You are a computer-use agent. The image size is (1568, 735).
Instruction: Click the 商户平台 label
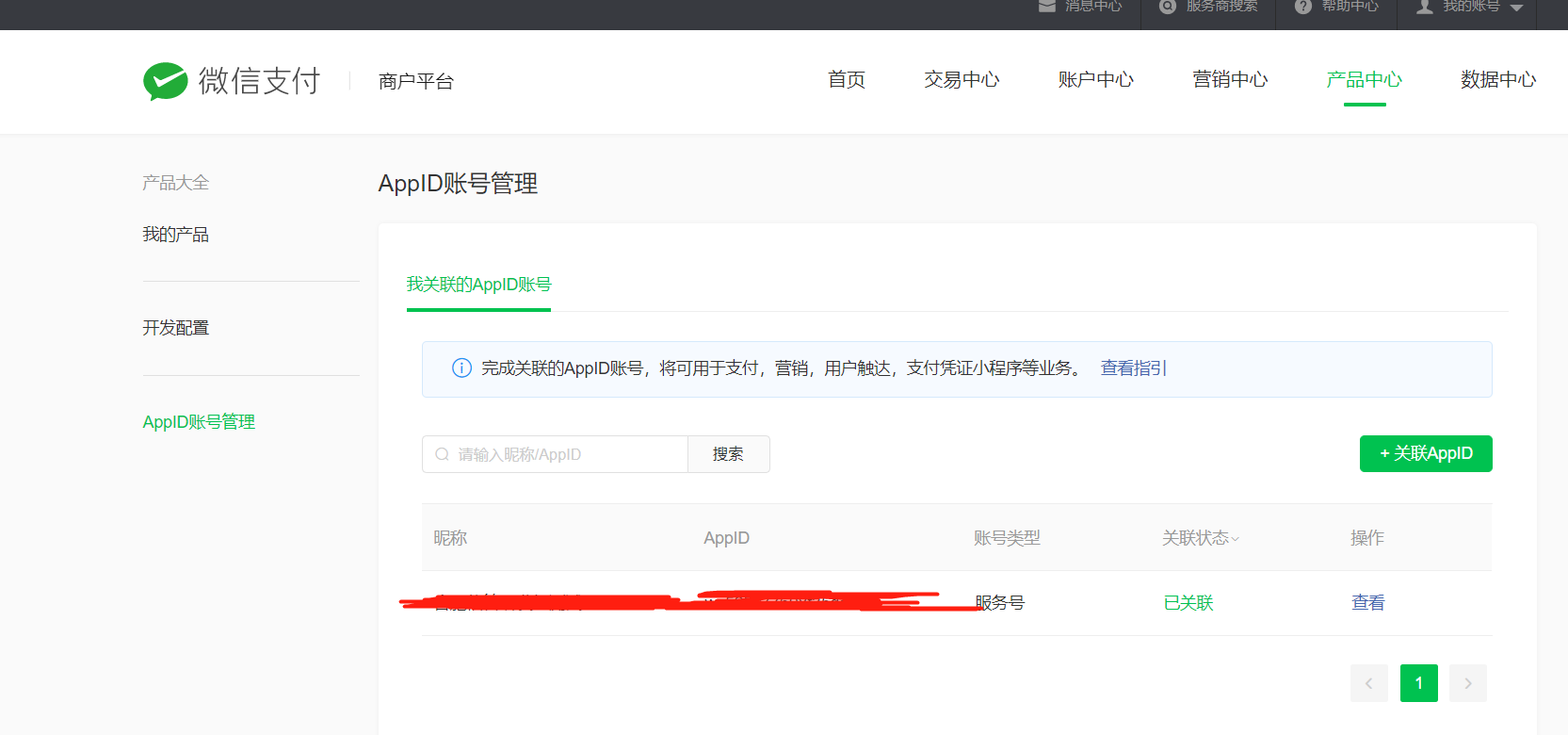pos(416,81)
